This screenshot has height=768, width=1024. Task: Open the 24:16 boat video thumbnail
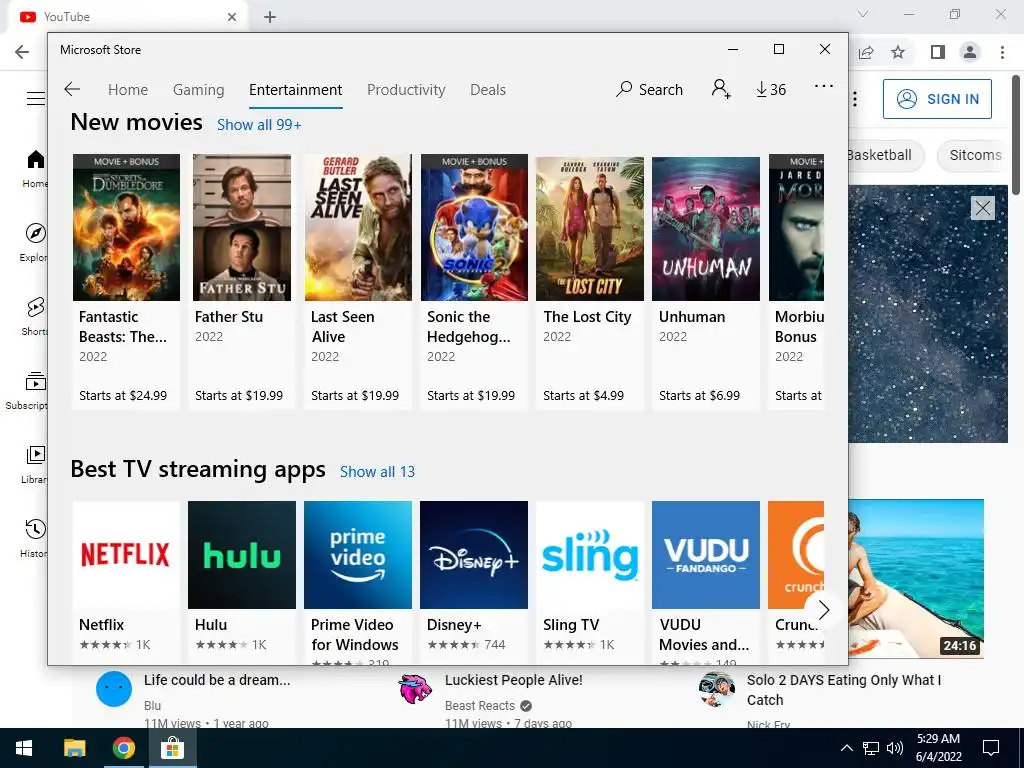[916, 579]
